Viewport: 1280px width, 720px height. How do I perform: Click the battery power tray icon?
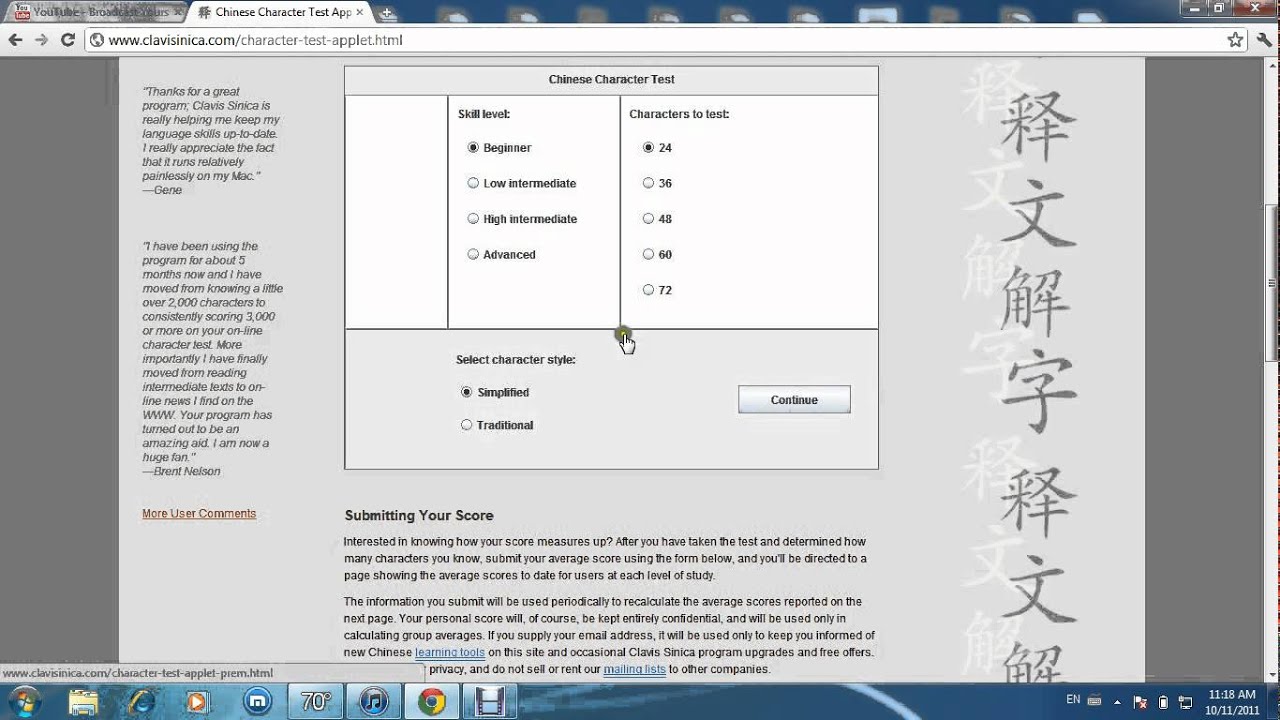pyautogui.click(x=1162, y=701)
